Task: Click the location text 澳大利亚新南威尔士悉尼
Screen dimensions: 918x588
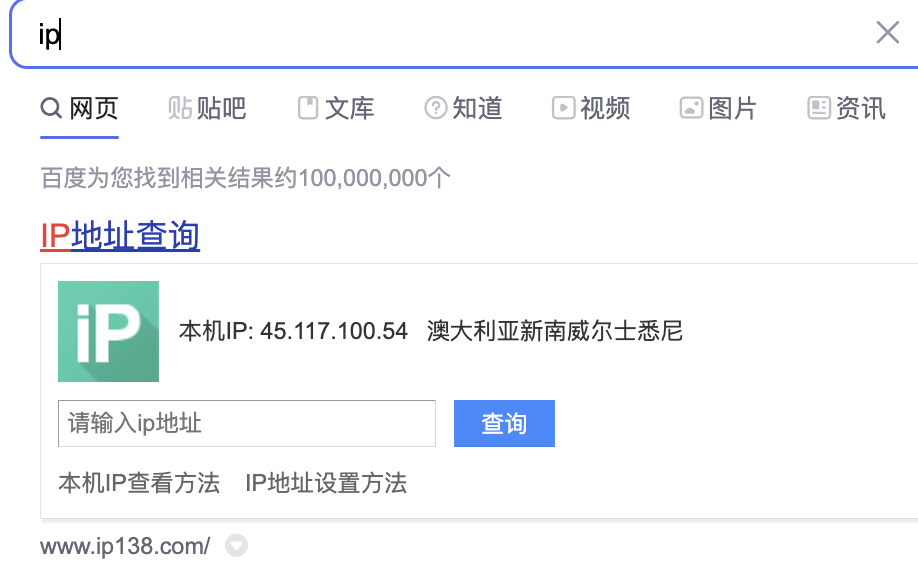Action: pyautogui.click(x=554, y=331)
